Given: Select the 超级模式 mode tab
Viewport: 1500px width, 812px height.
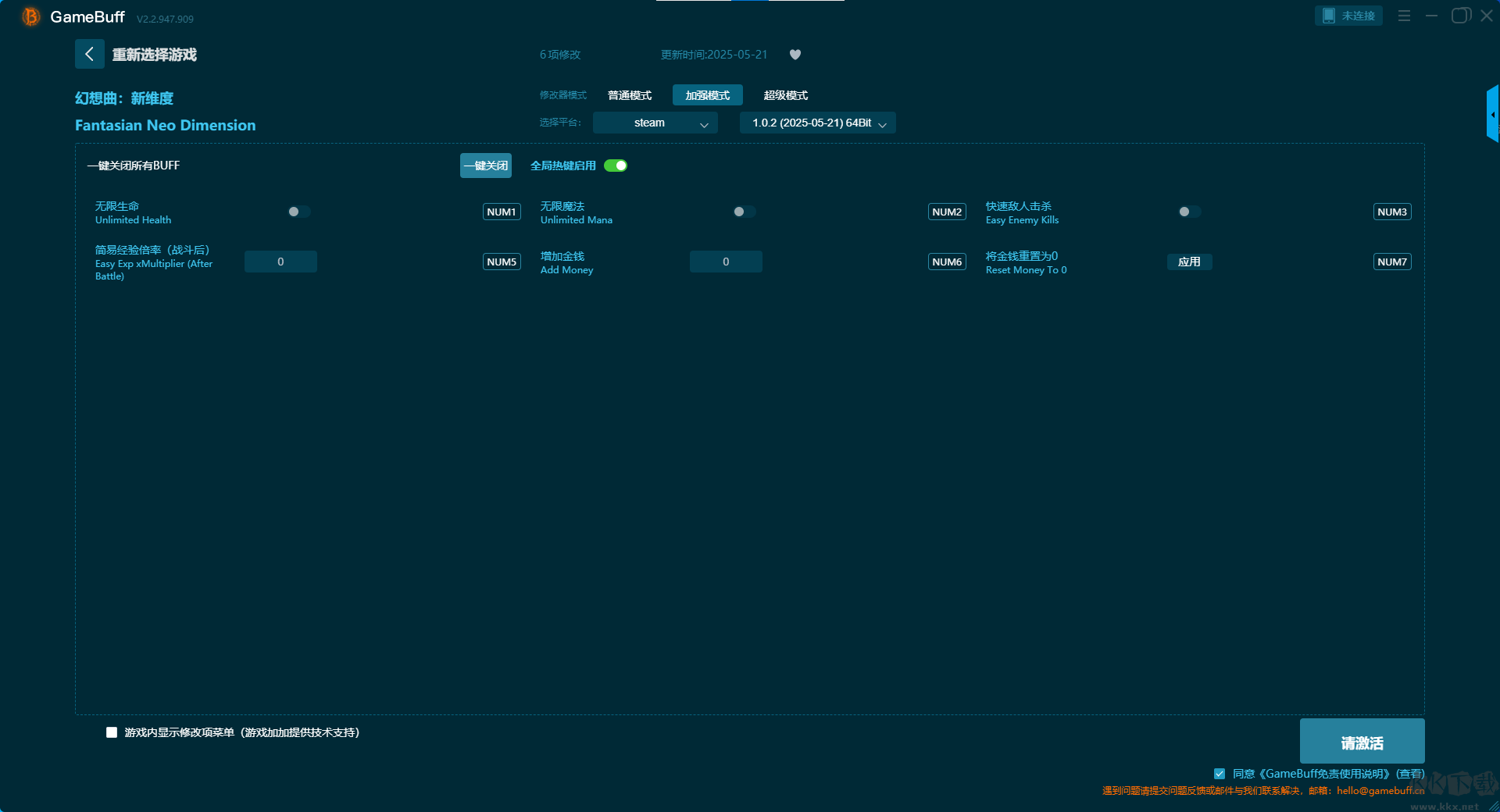Looking at the screenshot, I should click(x=785, y=95).
